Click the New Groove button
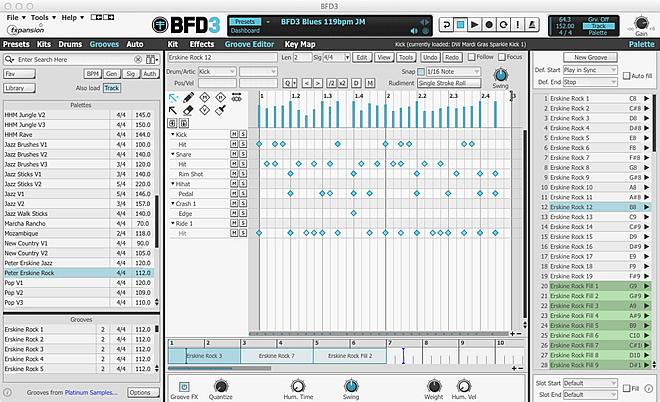Viewport: 660px width, 402px height. point(591,57)
